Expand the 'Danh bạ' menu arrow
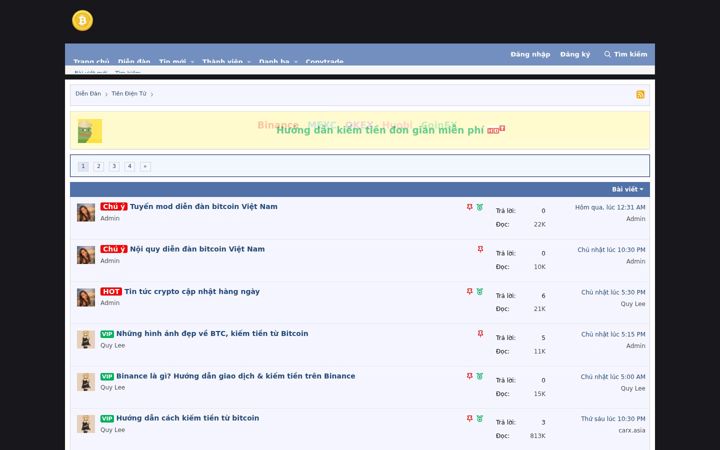The image size is (720, 450). tap(296, 62)
